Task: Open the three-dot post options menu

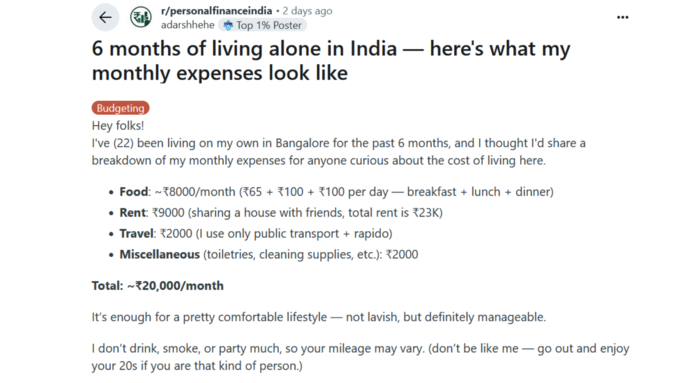Action: pyautogui.click(x=622, y=17)
